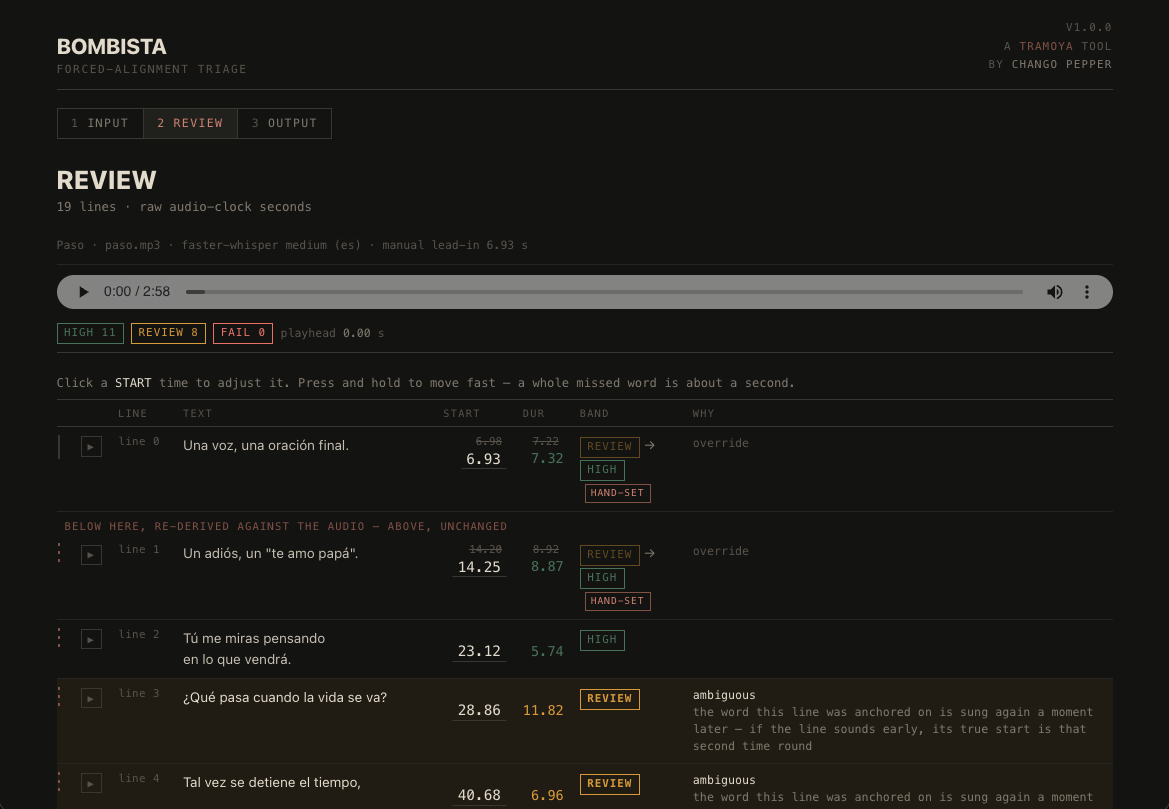Open the 3 Output tab
The height and width of the screenshot is (809, 1169).
pos(284,123)
